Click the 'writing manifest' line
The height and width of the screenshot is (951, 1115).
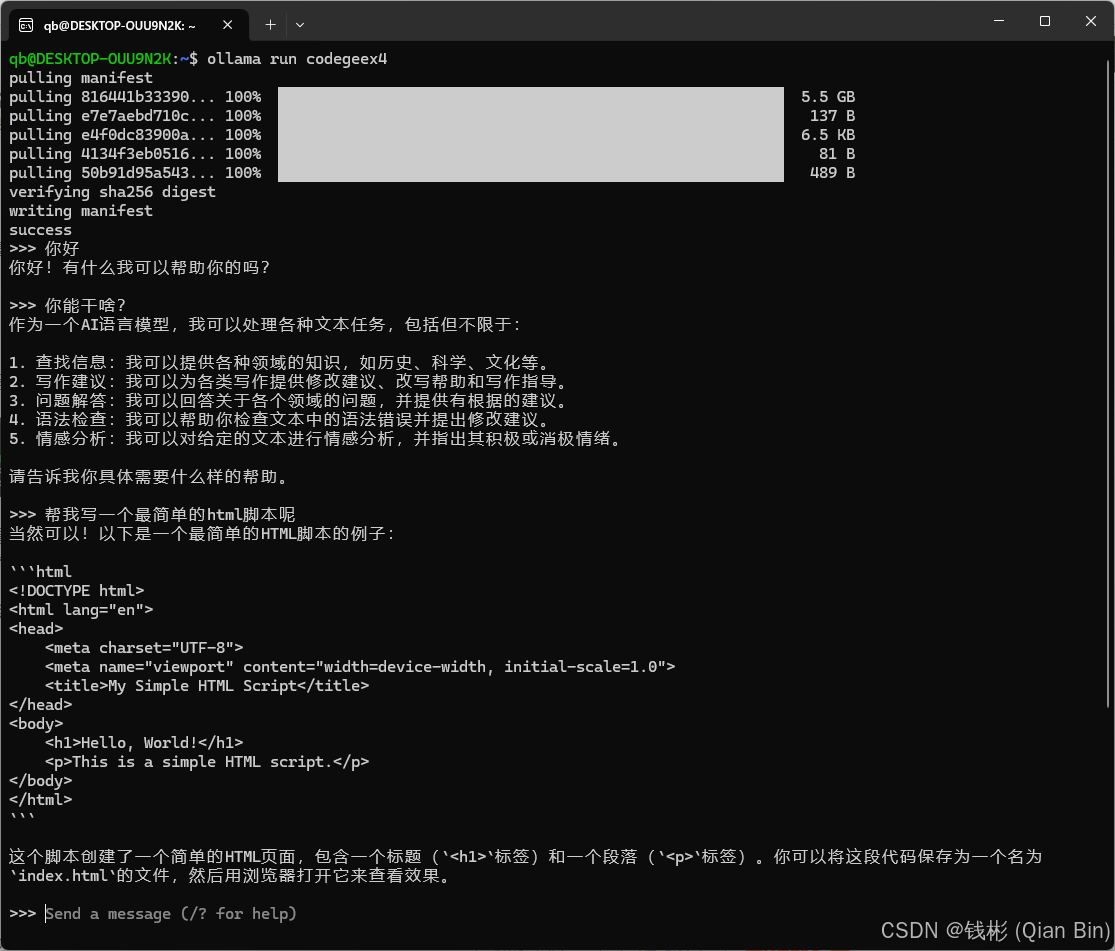click(80, 211)
